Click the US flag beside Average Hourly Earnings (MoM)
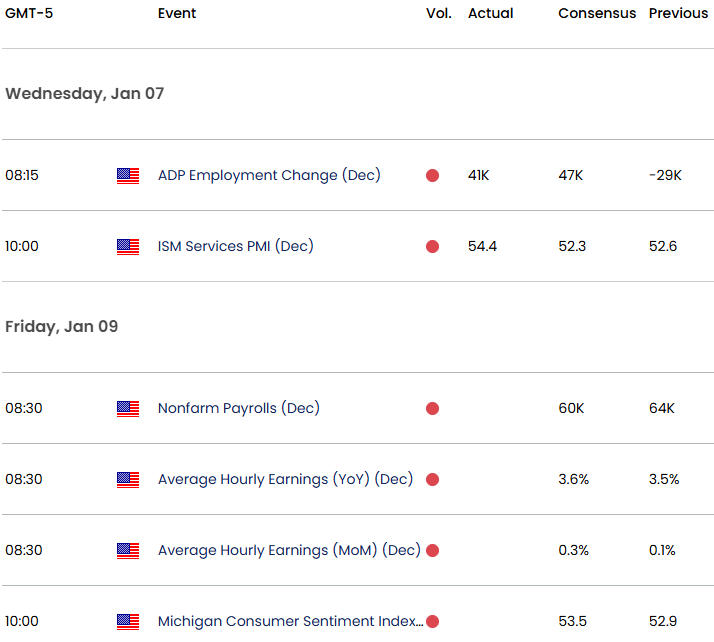The height and width of the screenshot is (642, 714). pos(128,551)
